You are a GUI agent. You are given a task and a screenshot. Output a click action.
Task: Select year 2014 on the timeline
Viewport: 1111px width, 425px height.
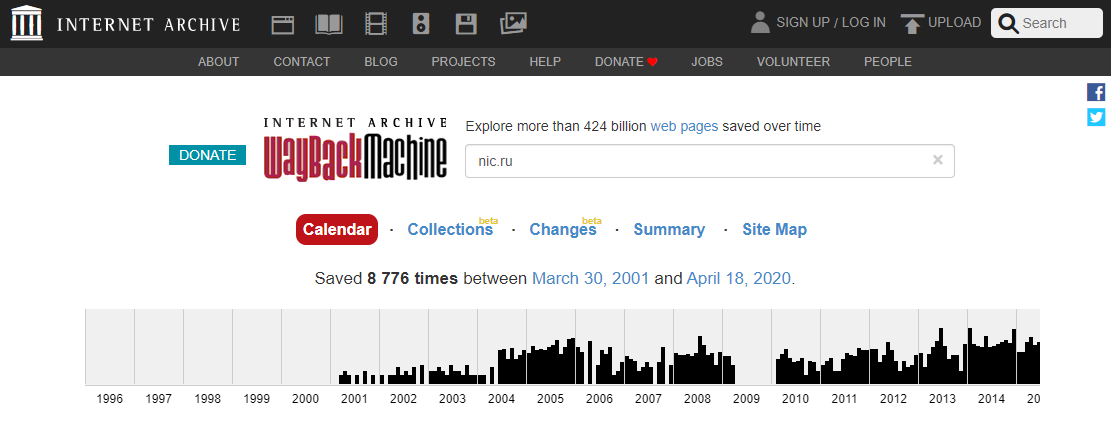pyautogui.click(x=991, y=399)
